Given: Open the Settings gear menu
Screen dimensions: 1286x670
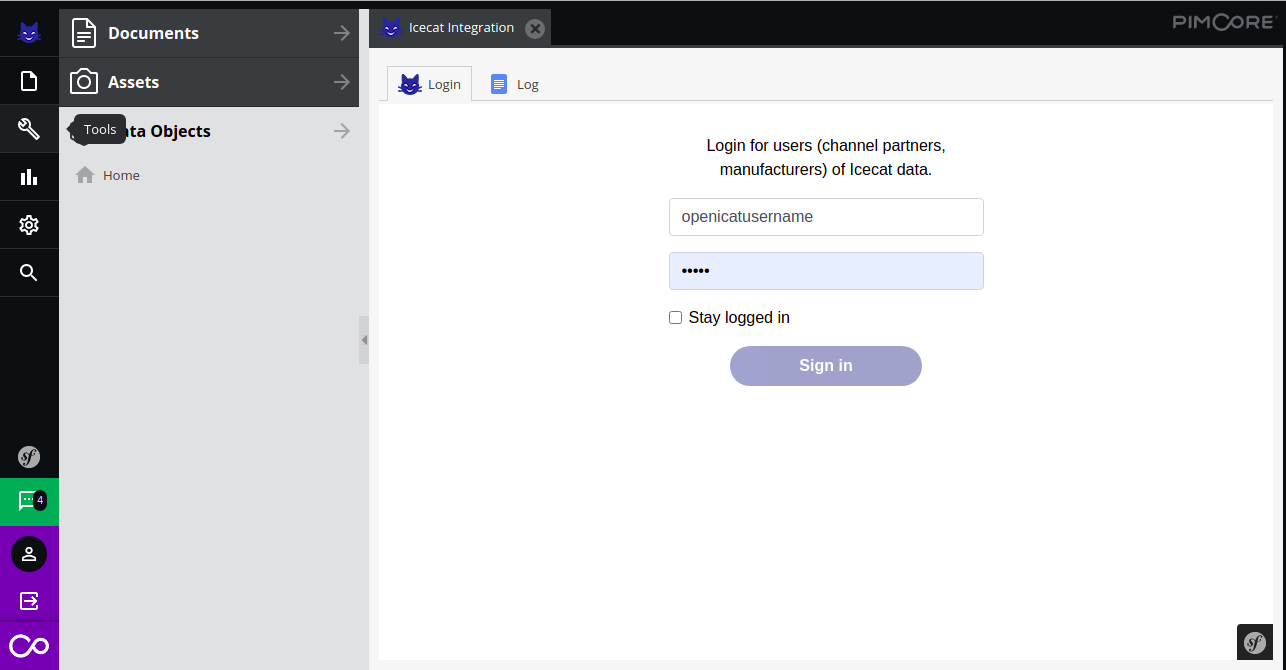Looking at the screenshot, I should coord(29,225).
